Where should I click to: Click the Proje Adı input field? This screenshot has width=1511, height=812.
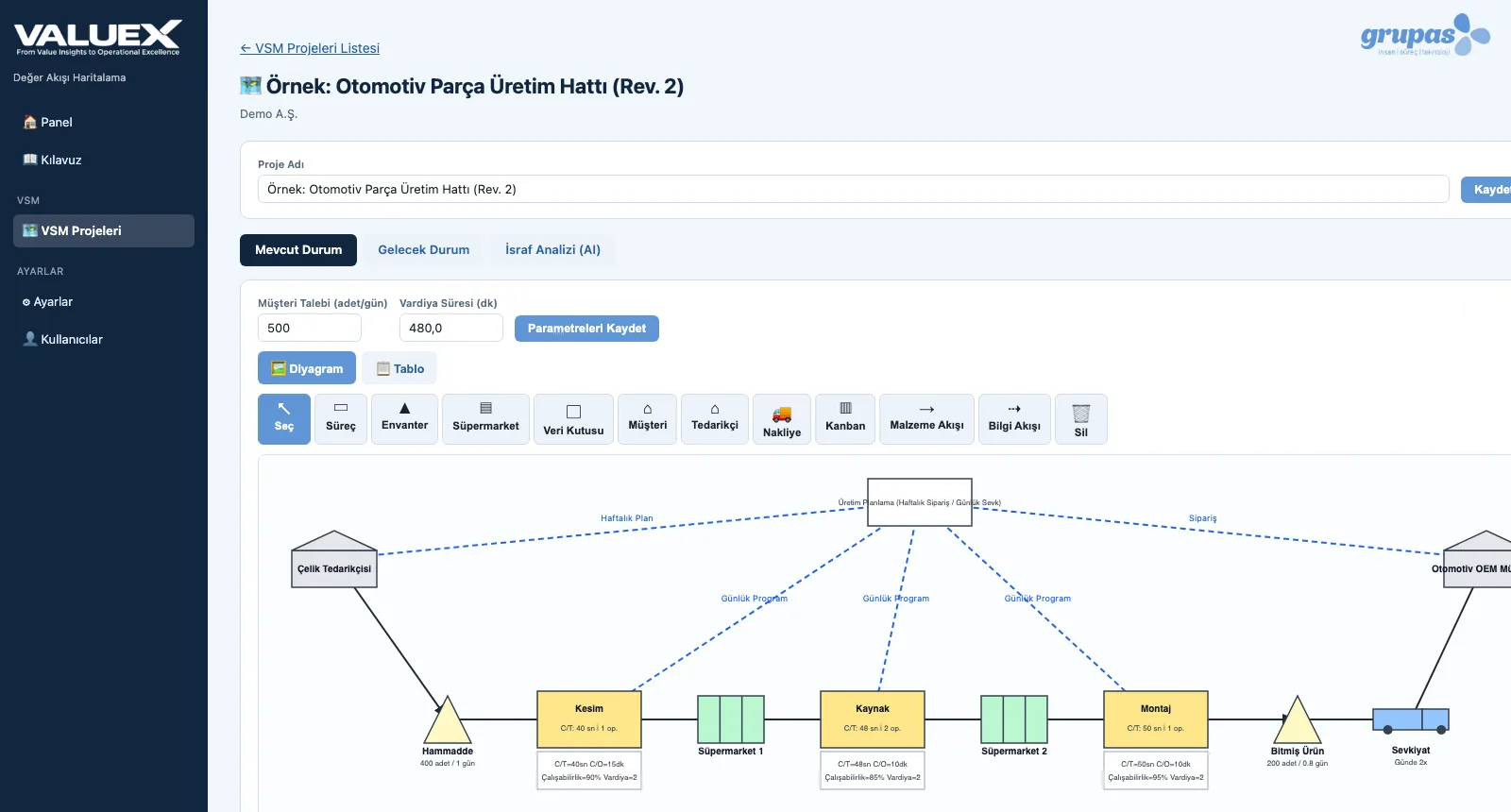point(853,189)
